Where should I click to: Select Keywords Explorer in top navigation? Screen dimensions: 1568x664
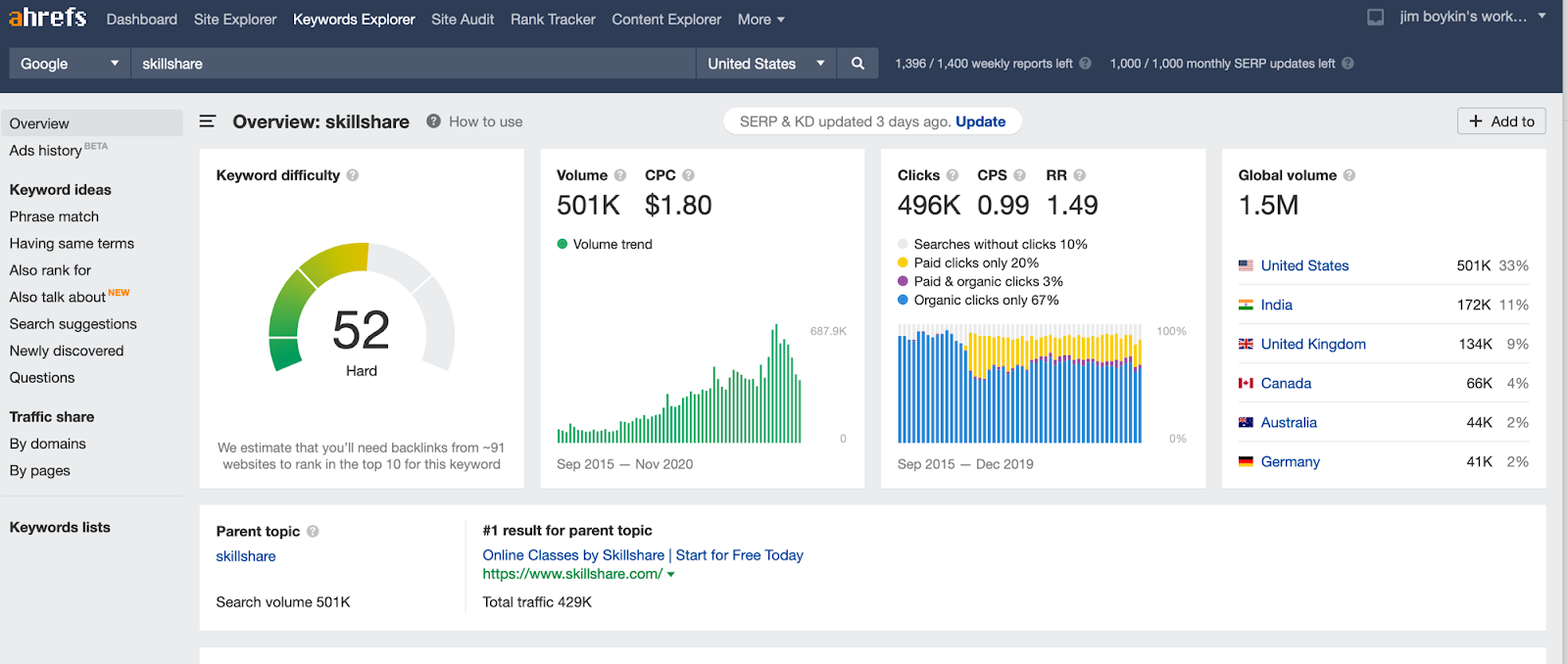pos(354,20)
